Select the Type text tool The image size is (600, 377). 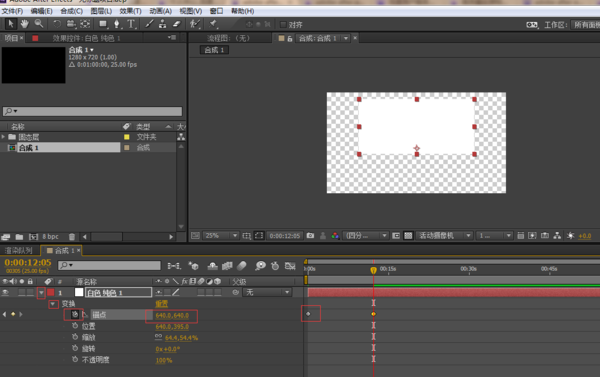coord(131,24)
